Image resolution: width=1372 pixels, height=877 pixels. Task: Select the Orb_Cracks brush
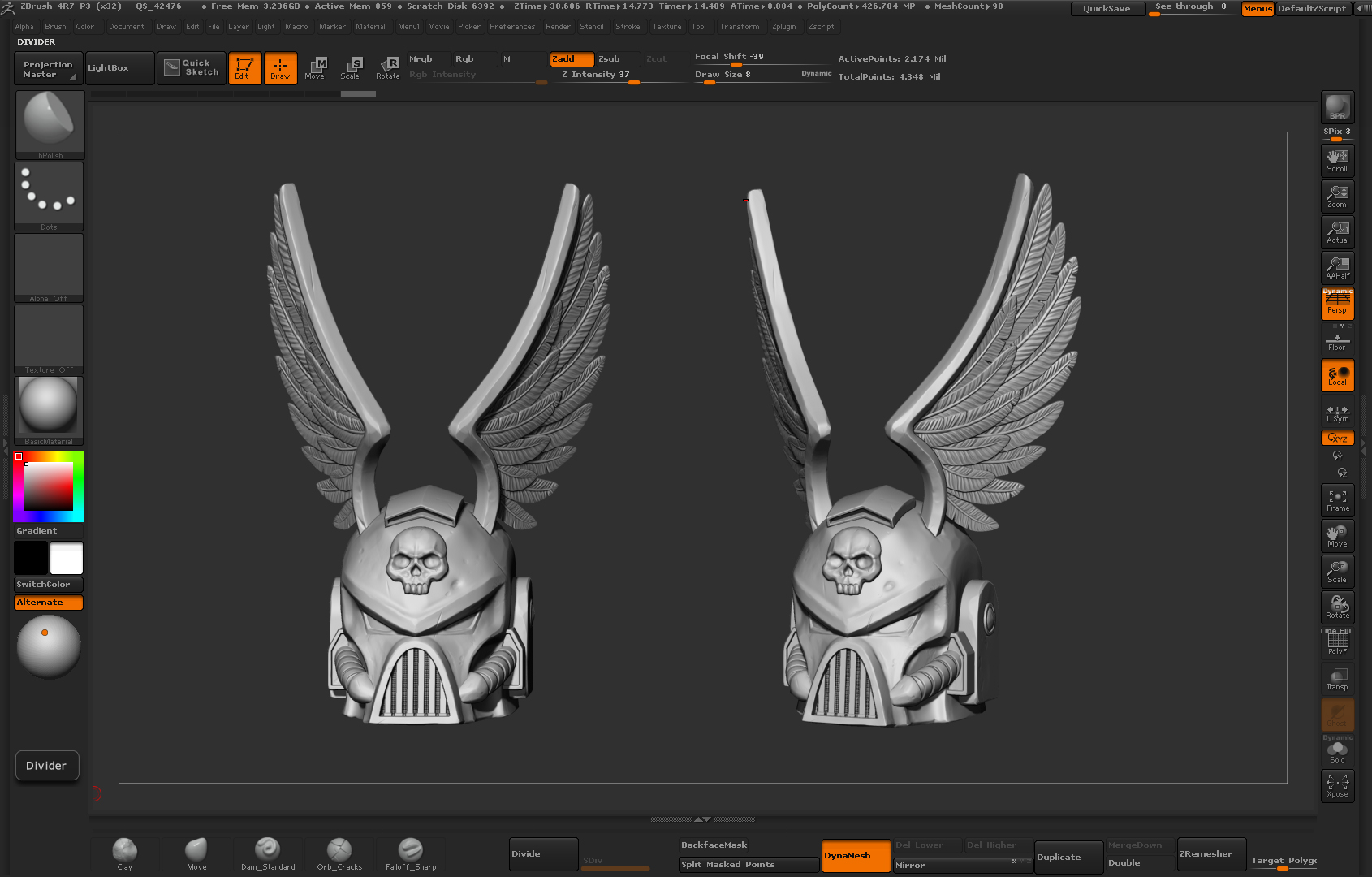tap(339, 853)
